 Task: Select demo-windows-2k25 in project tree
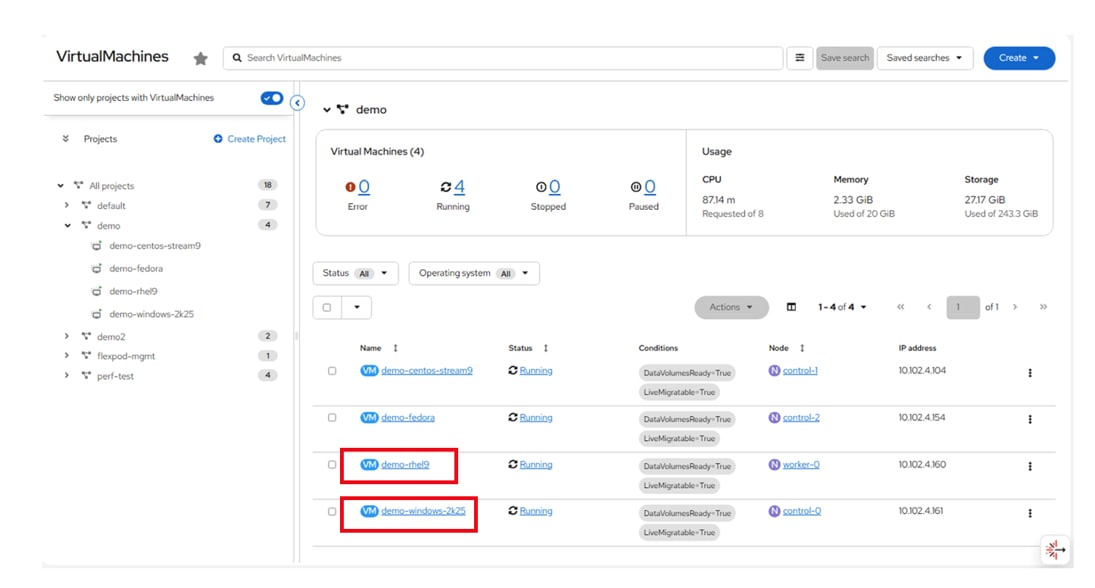click(x=151, y=314)
